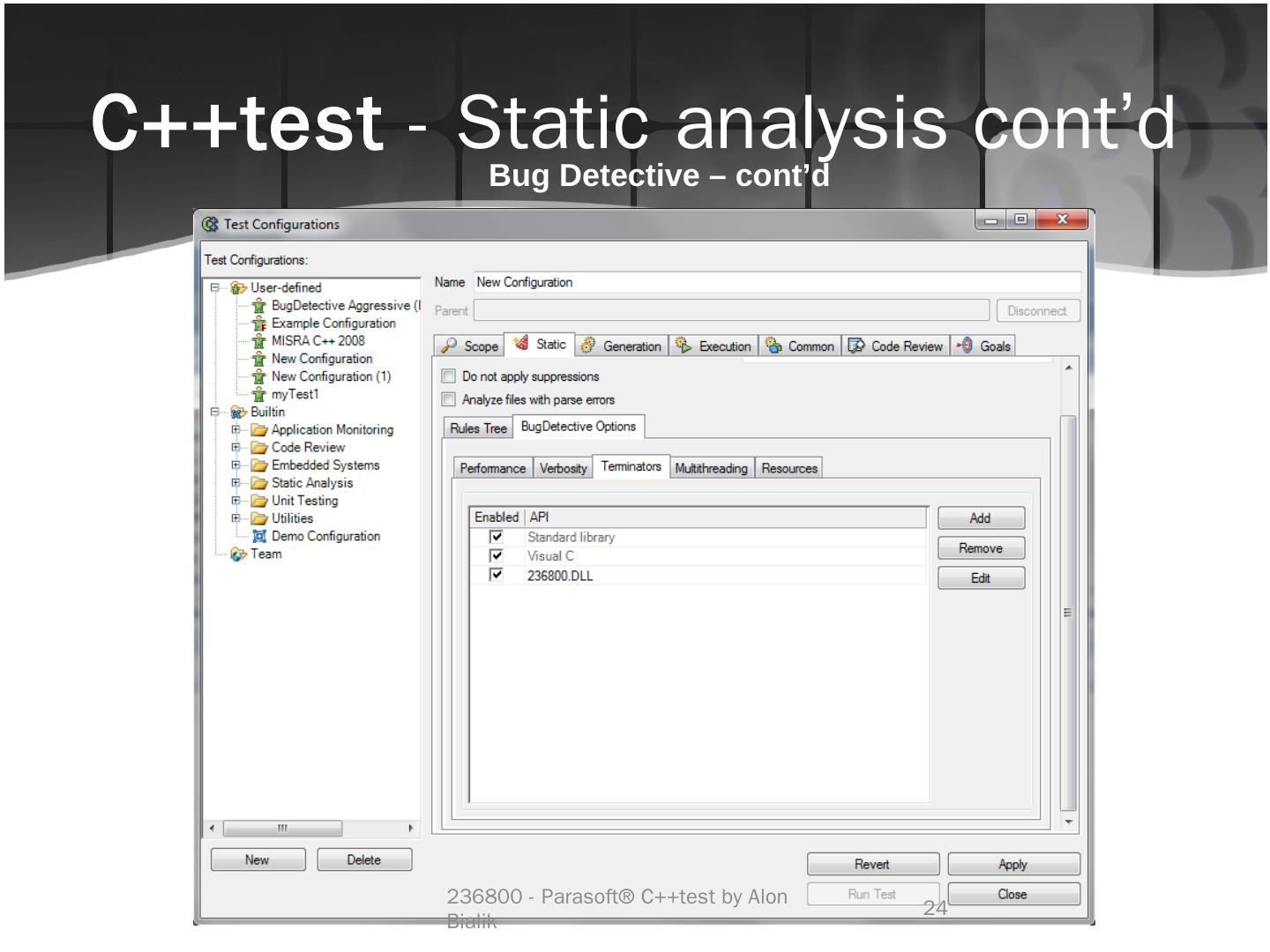The height and width of the screenshot is (952, 1270).
Task: Click the Test Configurations window title icon
Action: (x=210, y=224)
